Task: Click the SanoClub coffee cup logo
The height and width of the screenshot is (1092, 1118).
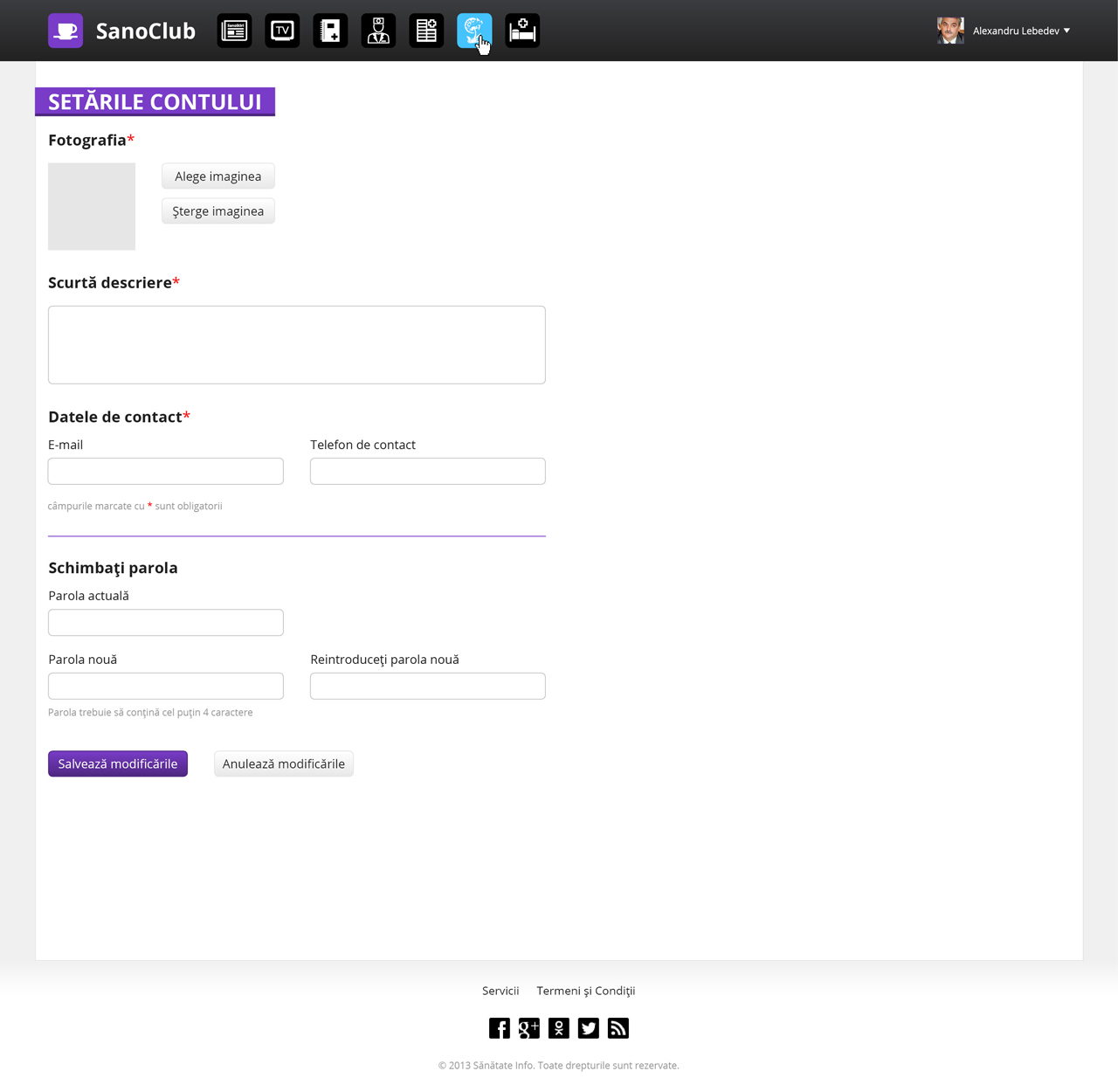Action: (x=66, y=31)
